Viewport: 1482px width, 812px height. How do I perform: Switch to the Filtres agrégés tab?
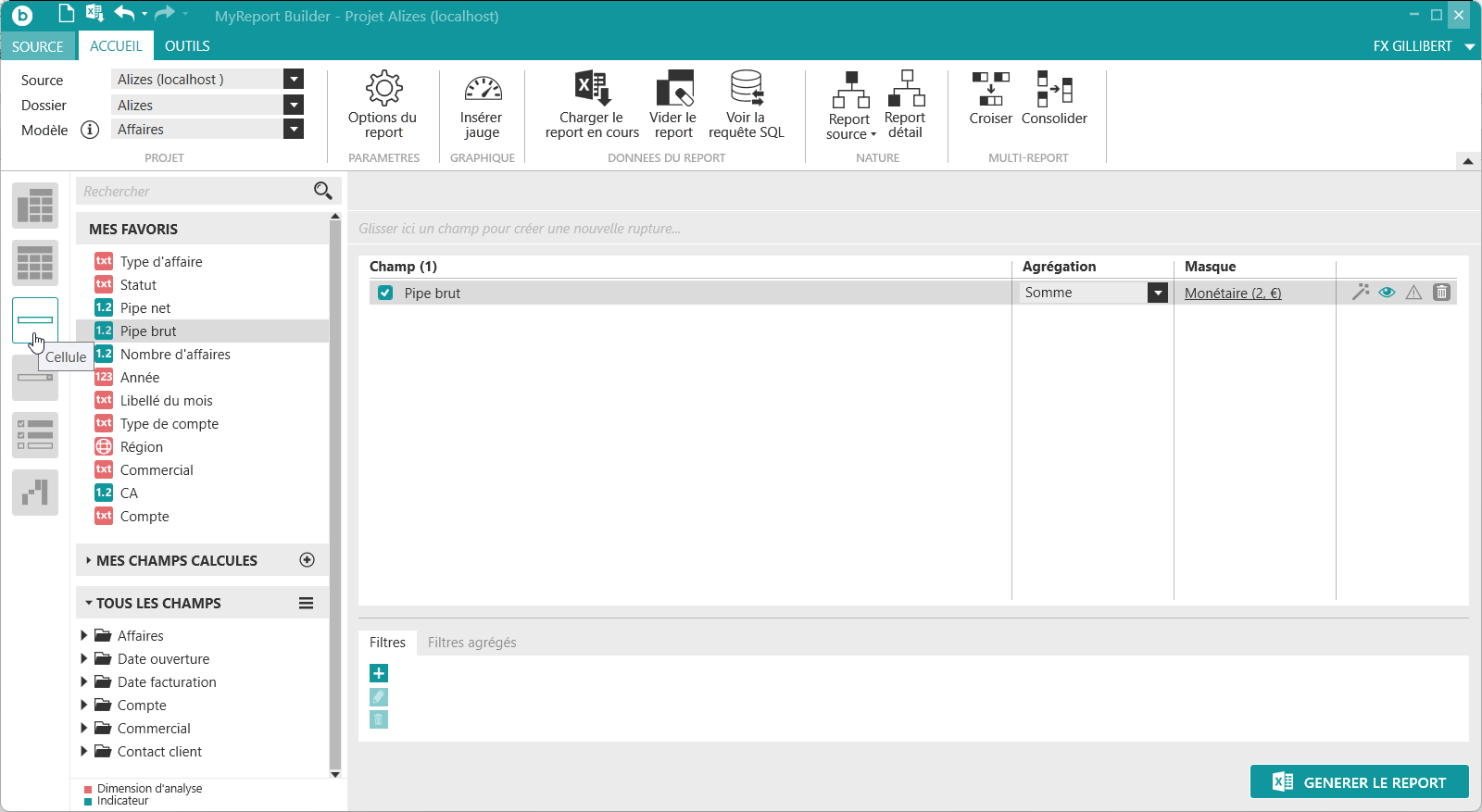471,643
